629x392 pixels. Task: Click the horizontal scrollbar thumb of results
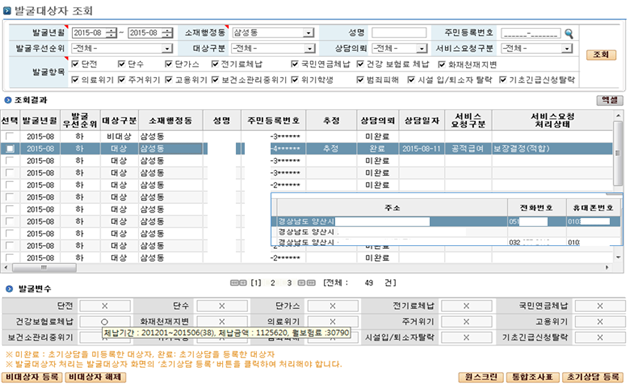click(x=44, y=267)
